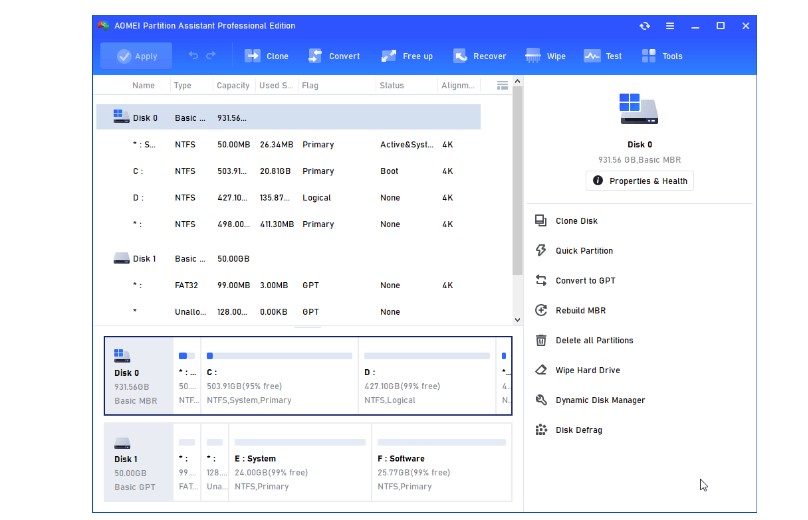Select the FAT32 99.00MB partition row
808x520 pixels.
click(x=289, y=286)
